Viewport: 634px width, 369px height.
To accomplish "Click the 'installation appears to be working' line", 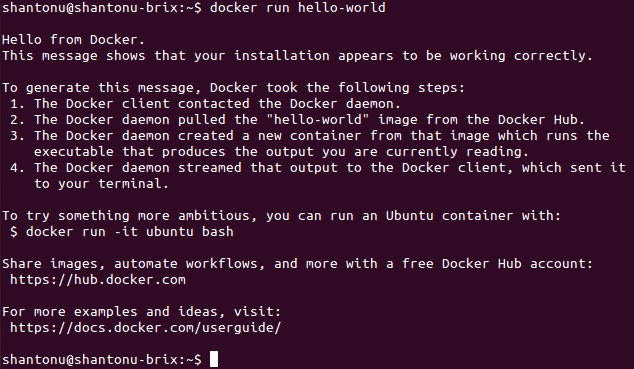I will (x=298, y=56).
